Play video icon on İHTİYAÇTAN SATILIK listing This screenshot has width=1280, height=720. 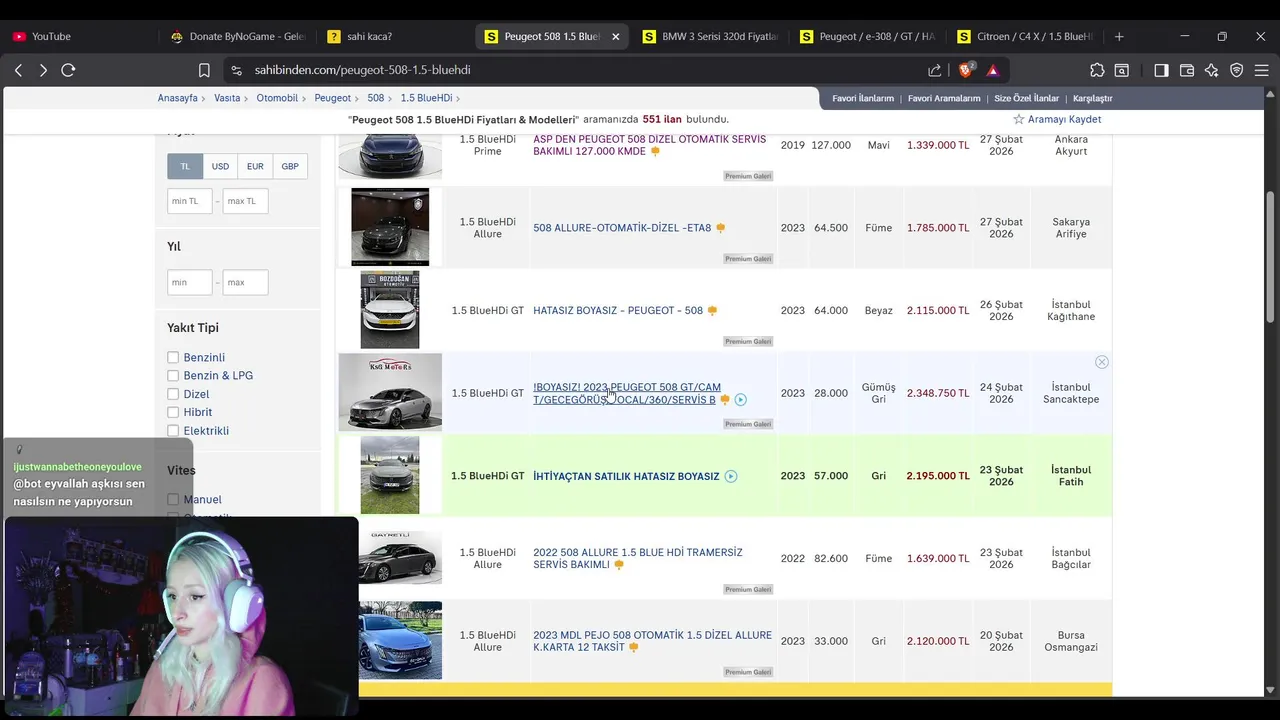point(731,476)
